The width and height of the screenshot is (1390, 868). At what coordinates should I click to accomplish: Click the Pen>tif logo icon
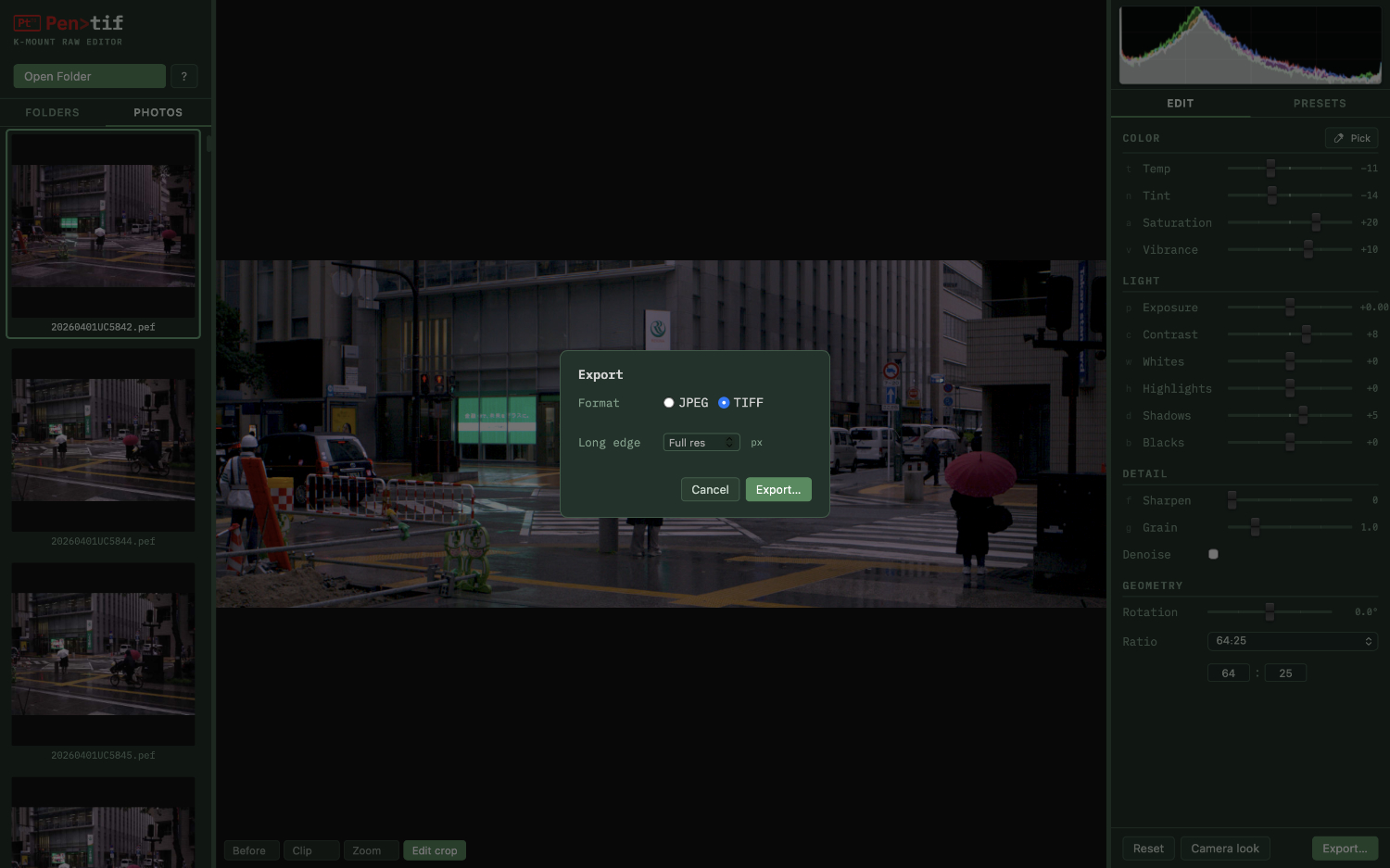[x=27, y=23]
